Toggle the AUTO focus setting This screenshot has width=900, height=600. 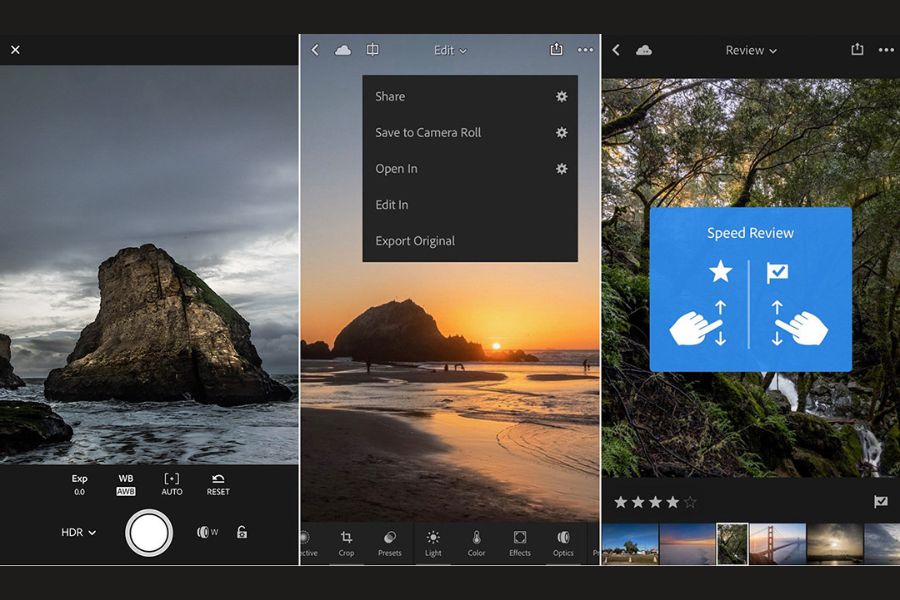(171, 485)
